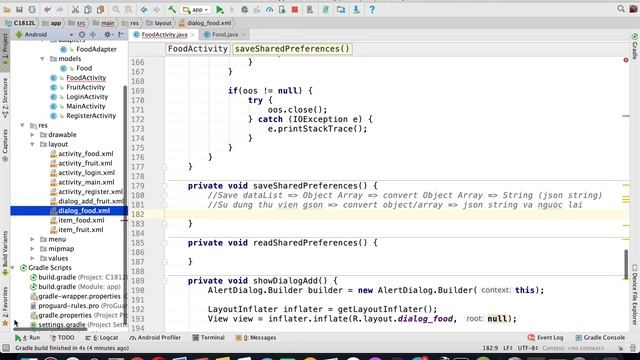
Task: Open the AVD Manager toolbar icon
Action: click(x=310, y=9)
